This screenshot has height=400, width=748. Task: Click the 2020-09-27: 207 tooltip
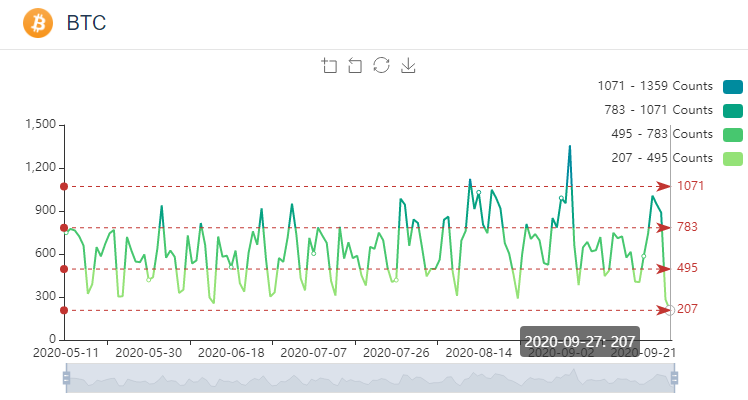[x=580, y=341]
